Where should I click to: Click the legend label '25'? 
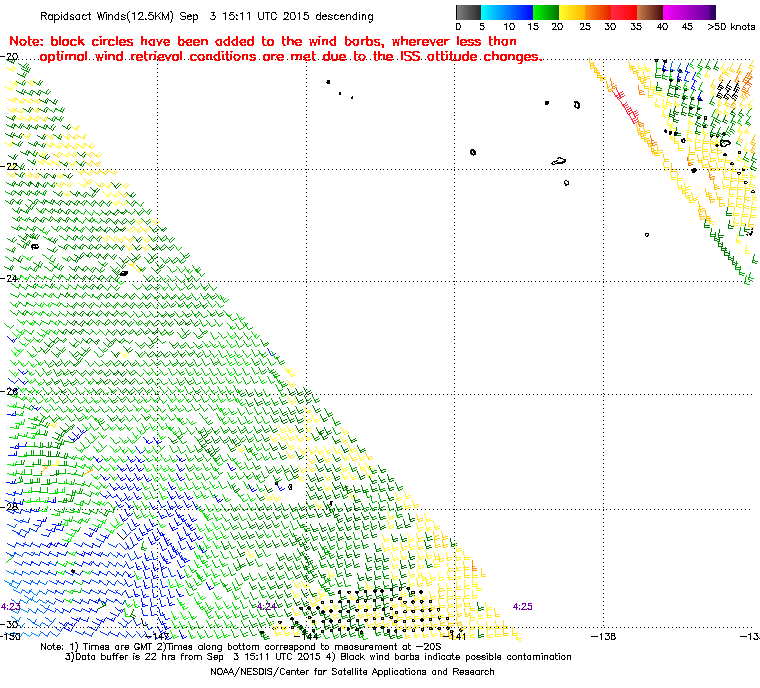click(x=585, y=27)
